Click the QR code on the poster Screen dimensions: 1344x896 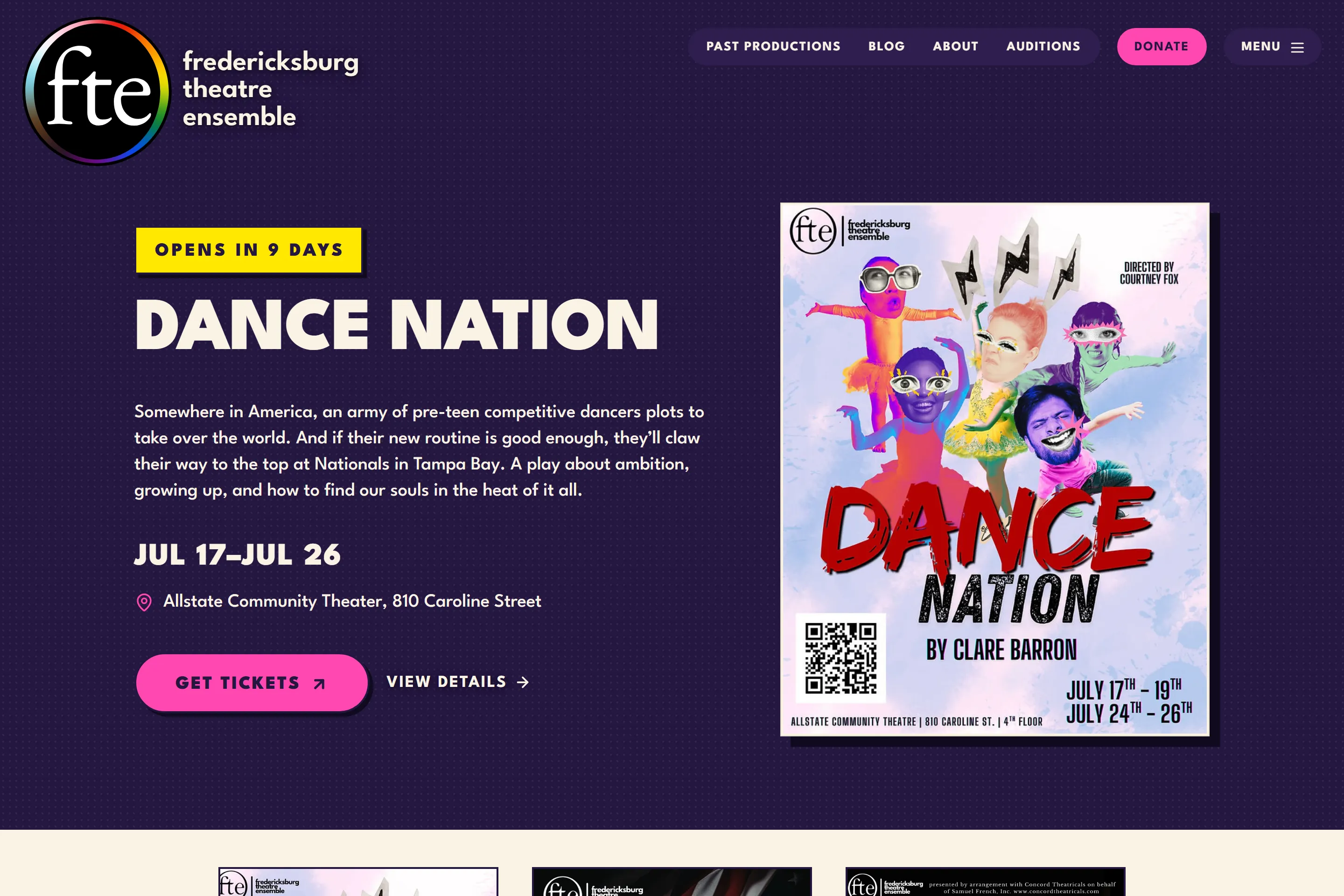point(840,658)
